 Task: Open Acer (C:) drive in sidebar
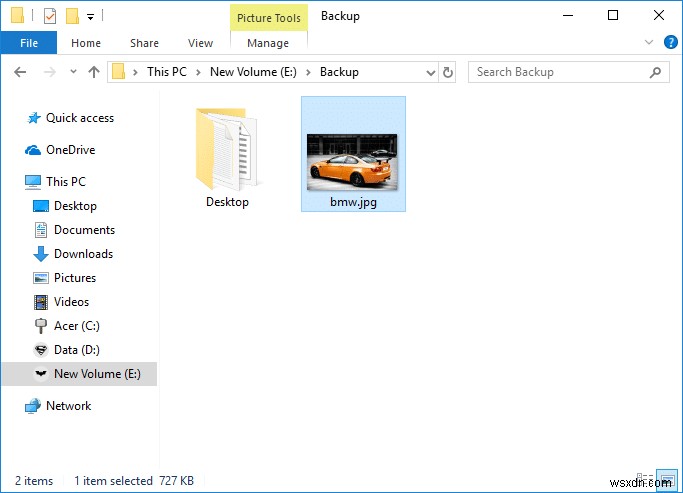click(x=77, y=326)
